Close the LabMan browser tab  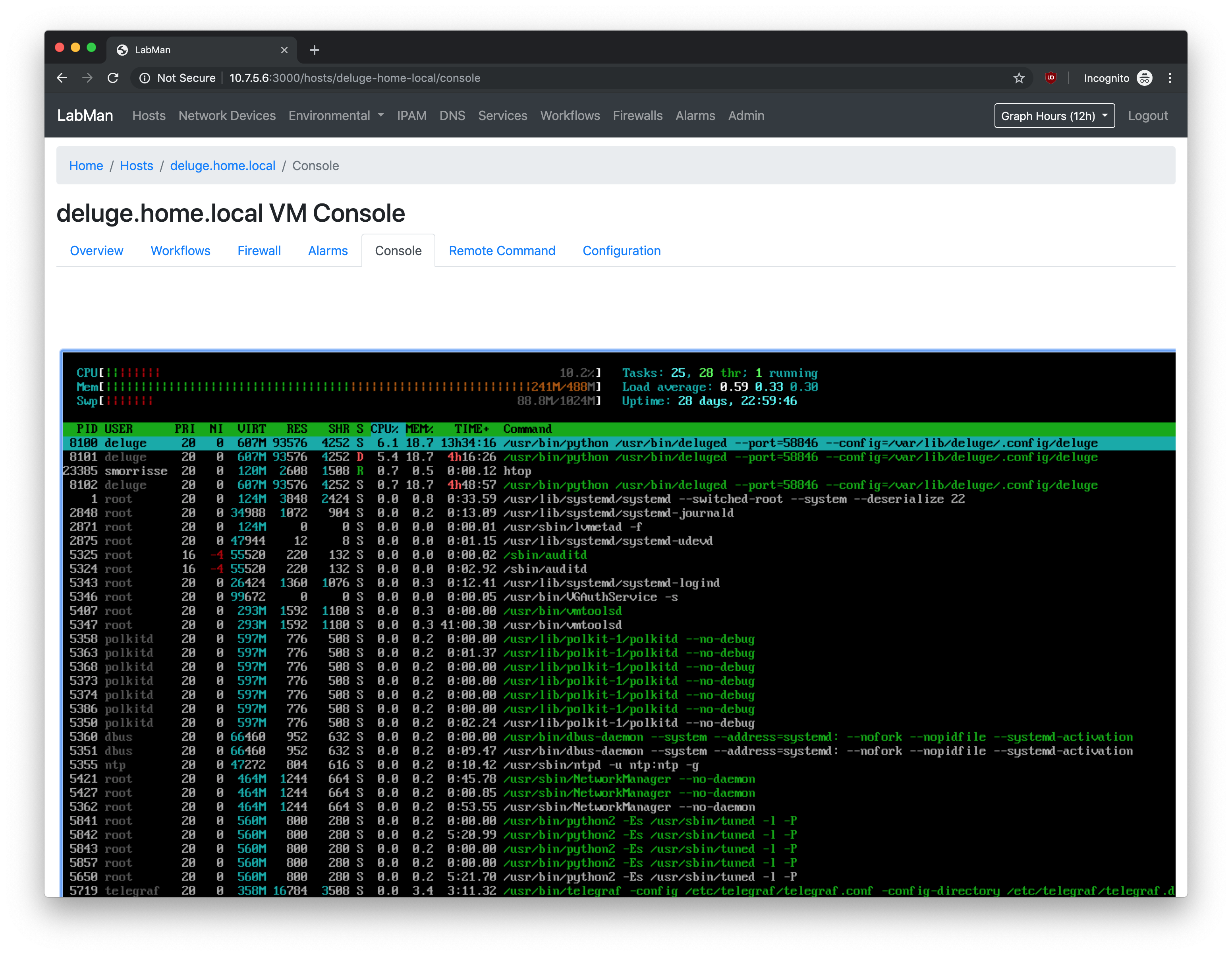(284, 50)
